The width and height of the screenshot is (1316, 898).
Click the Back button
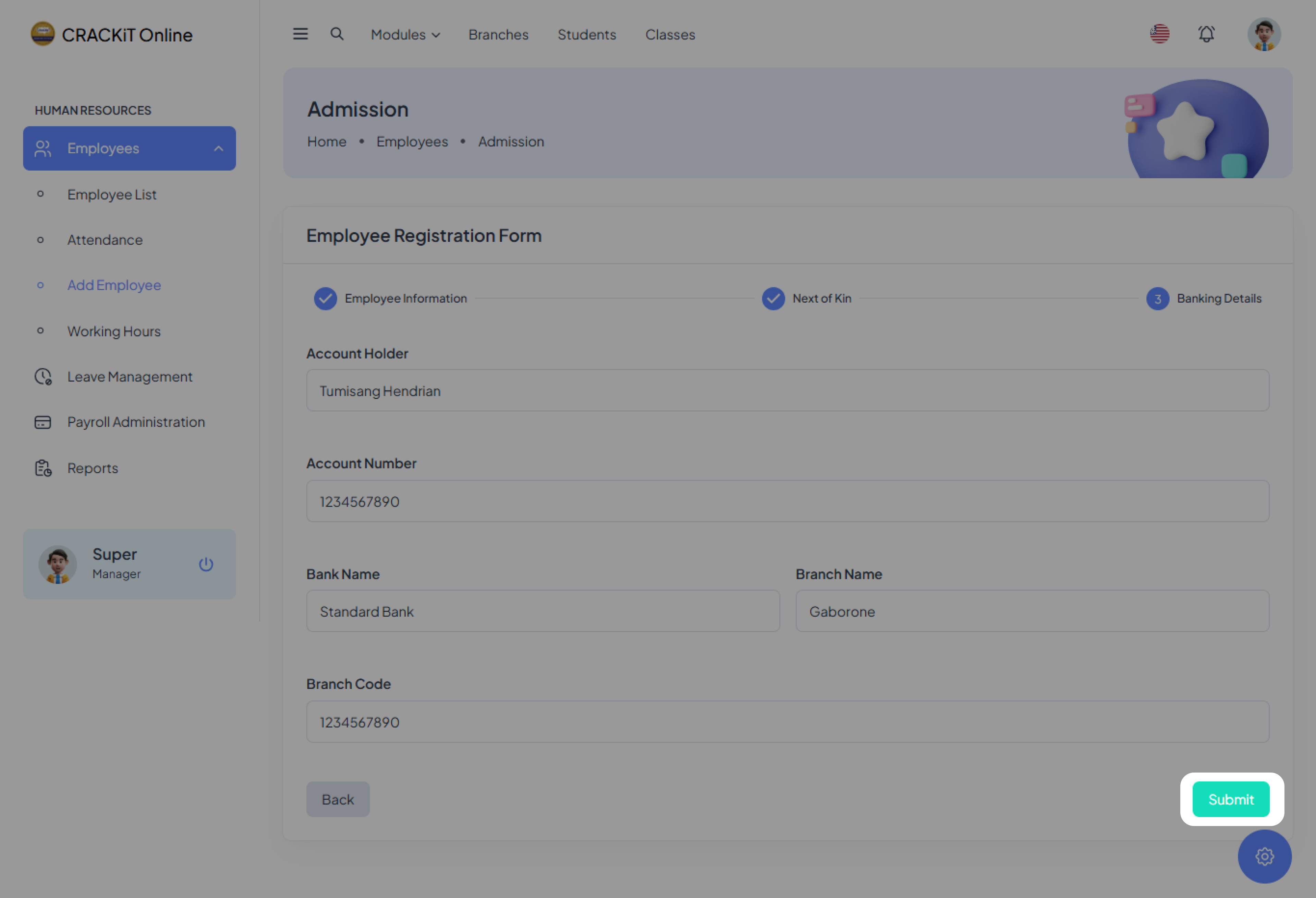338,799
